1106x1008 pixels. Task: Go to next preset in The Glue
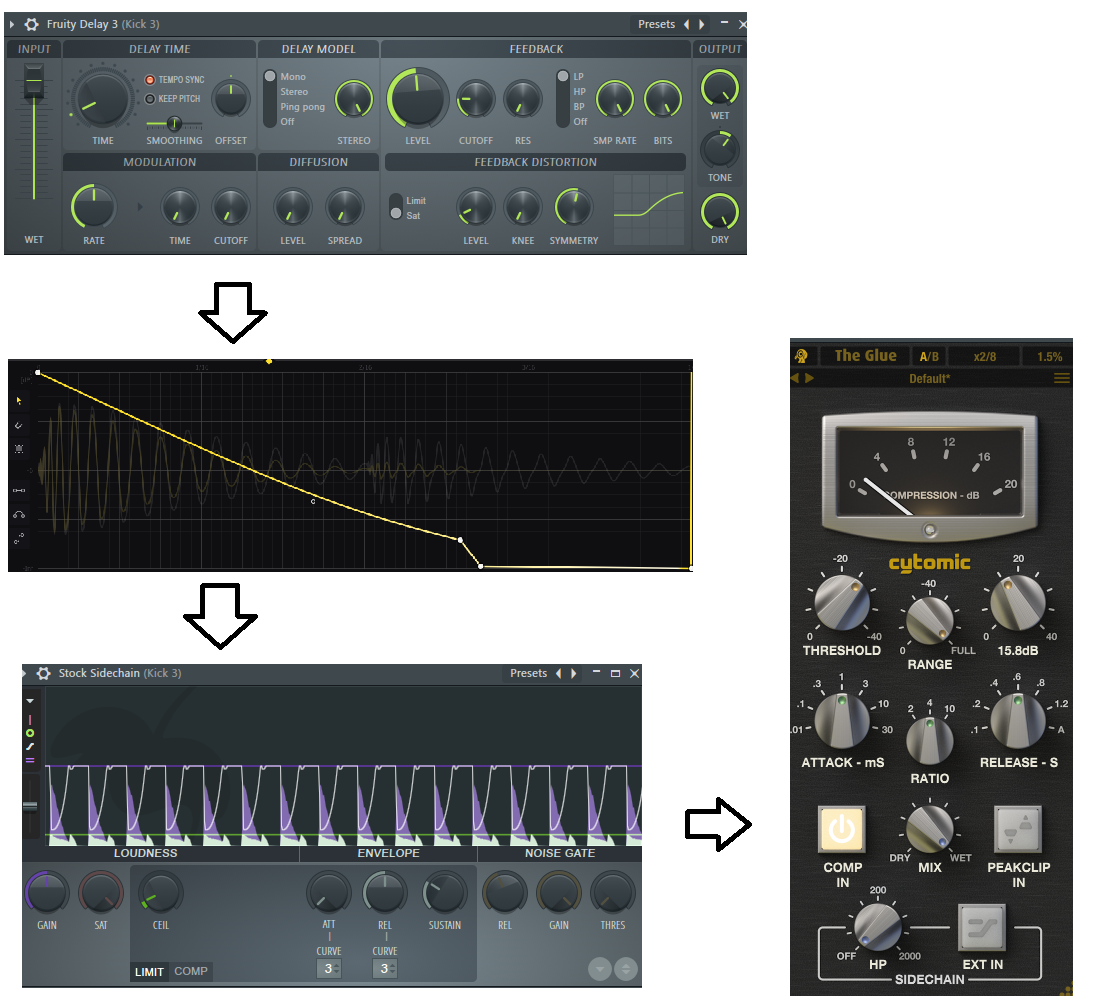pyautogui.click(x=809, y=378)
